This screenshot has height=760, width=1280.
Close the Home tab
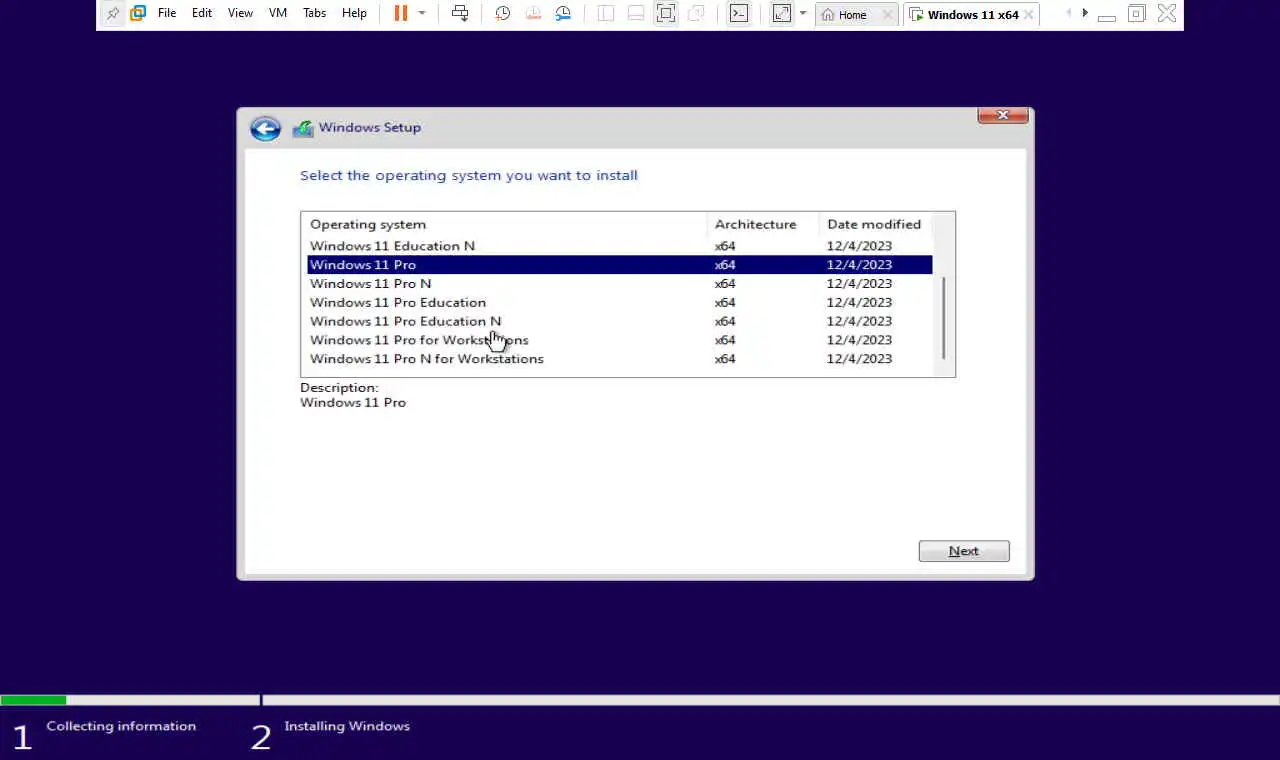coord(887,15)
